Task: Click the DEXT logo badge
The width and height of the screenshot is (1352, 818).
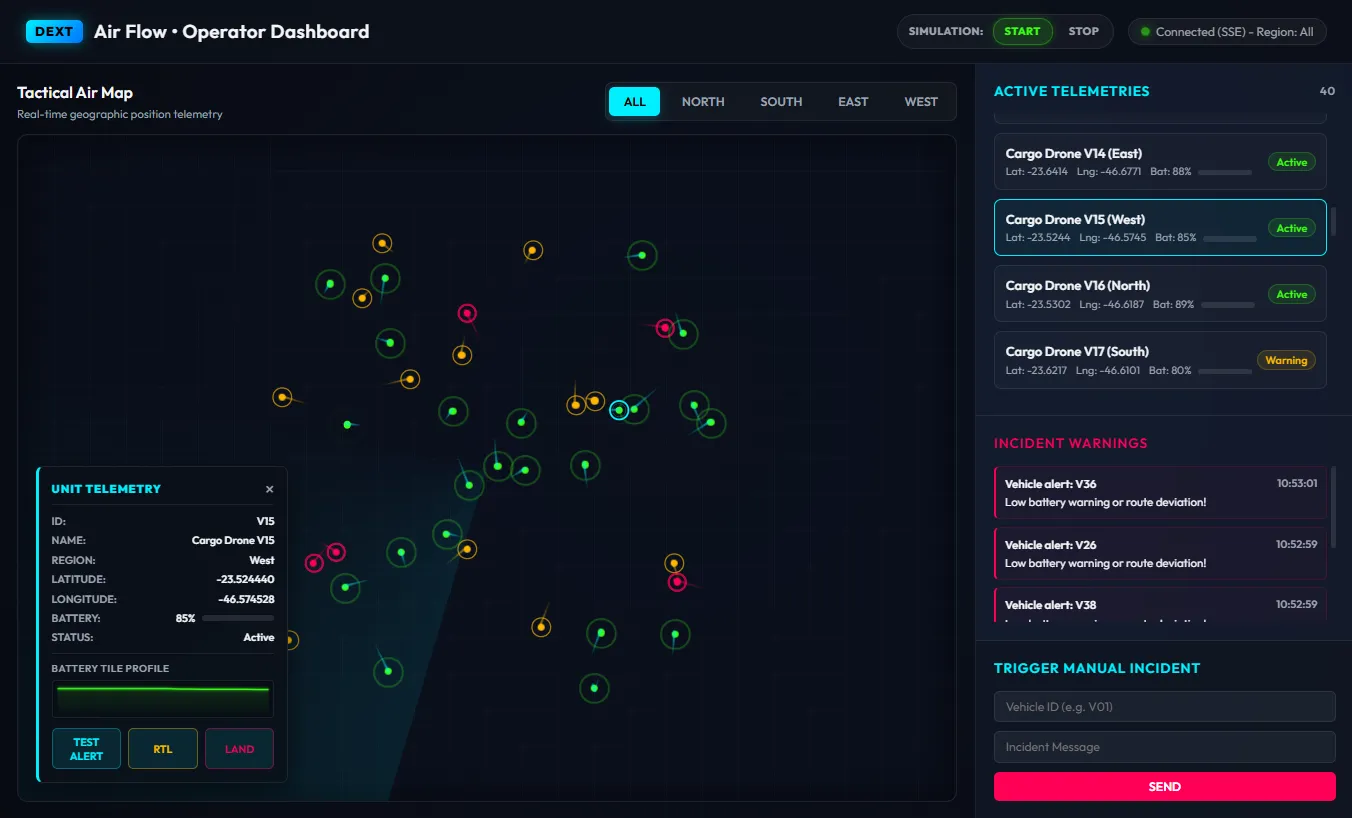Action: (x=54, y=31)
